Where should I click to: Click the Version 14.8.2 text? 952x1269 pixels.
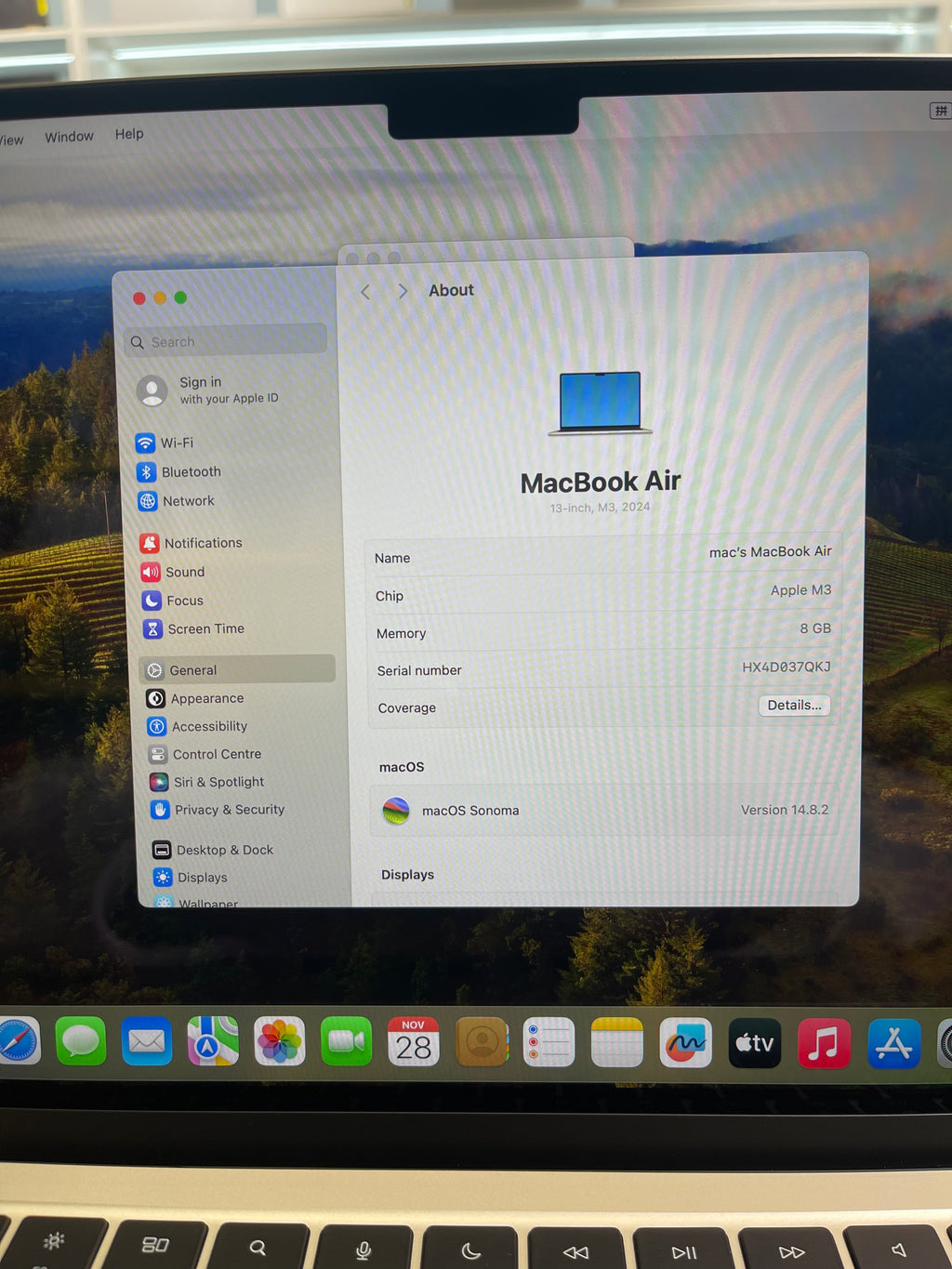[785, 810]
